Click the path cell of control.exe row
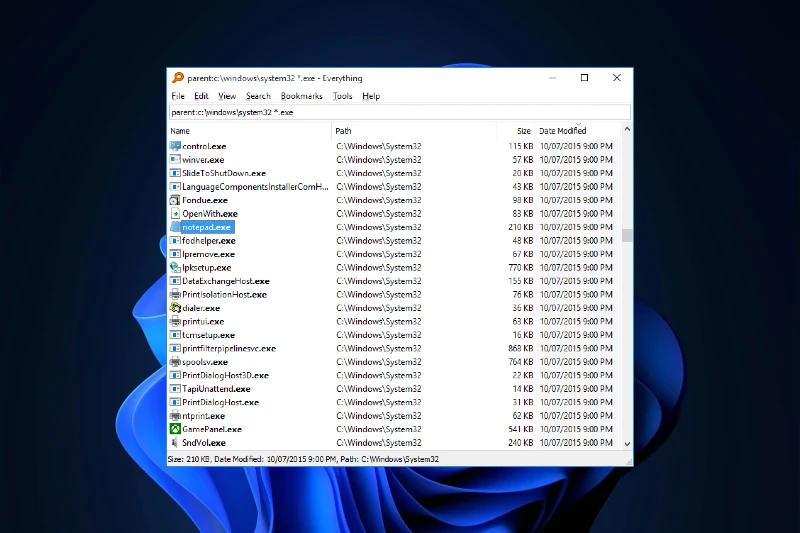This screenshot has height=533, width=800. tap(379, 146)
